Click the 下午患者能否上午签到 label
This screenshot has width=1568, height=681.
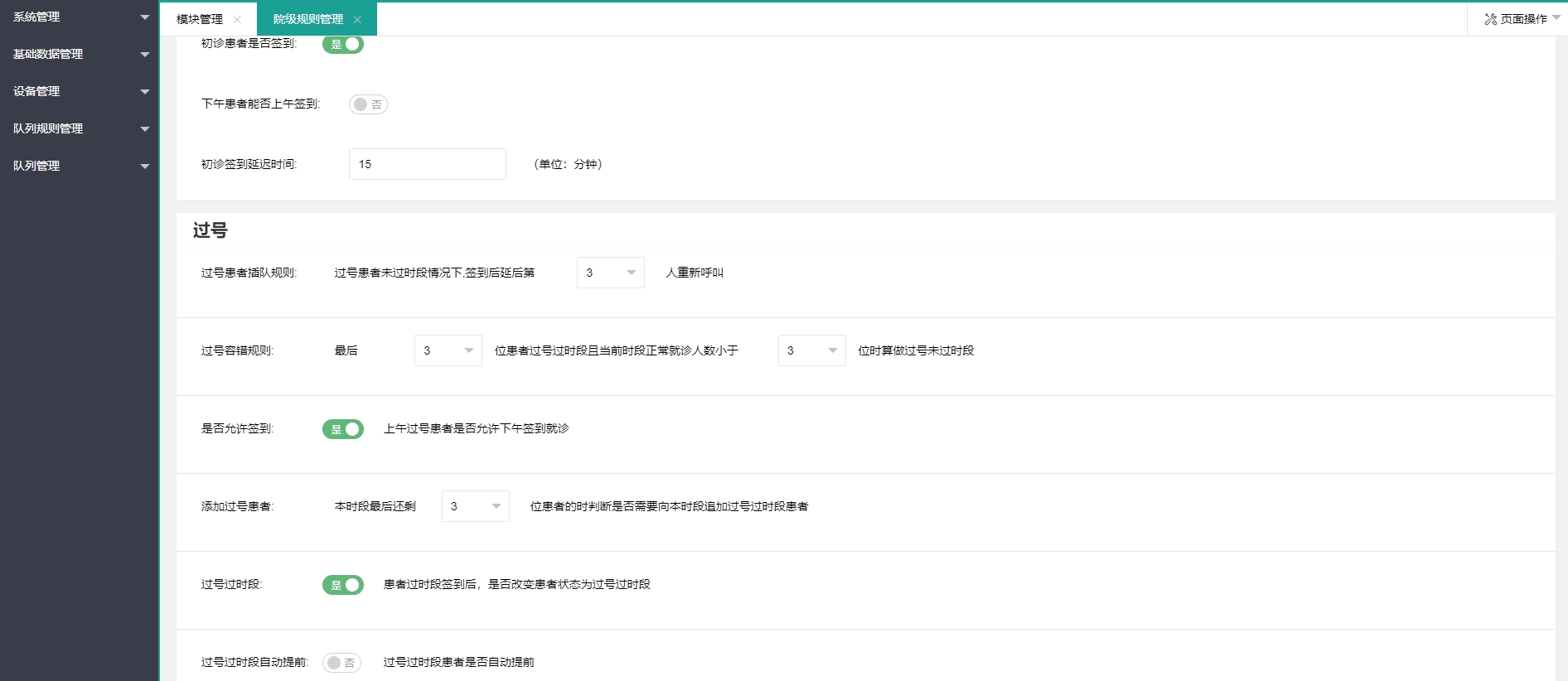coord(260,104)
